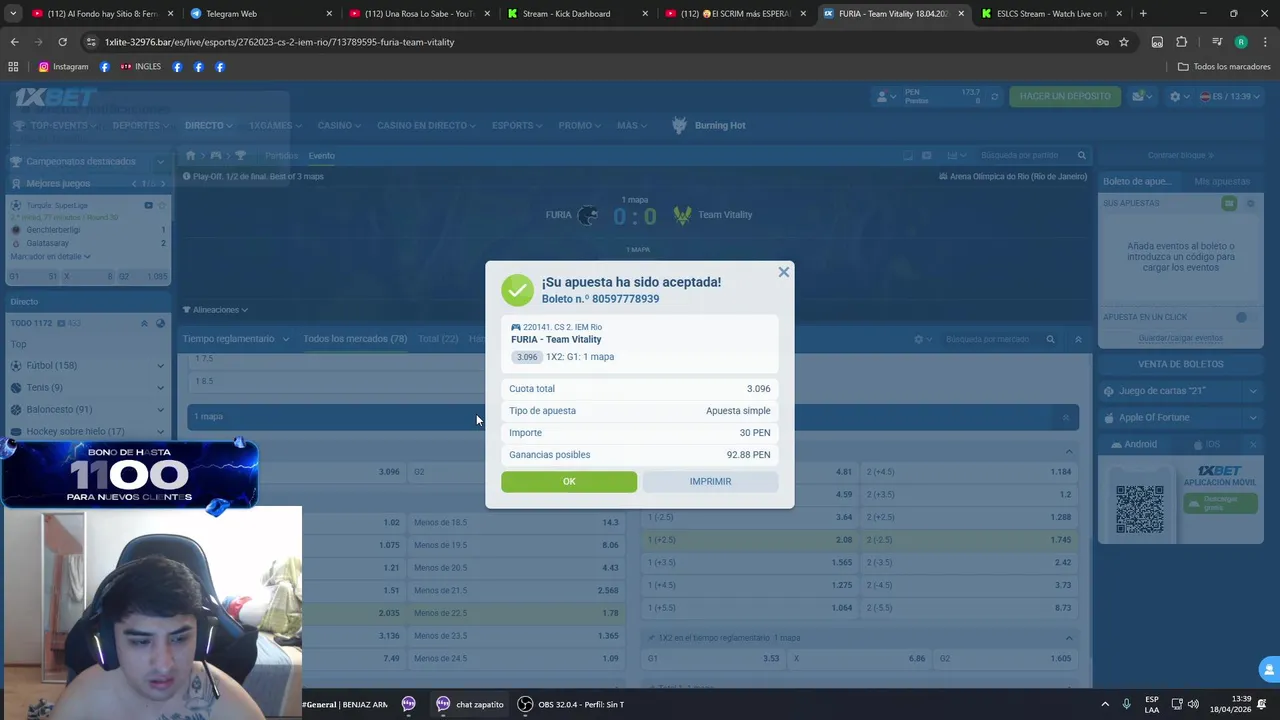The height and width of the screenshot is (720, 1280).
Task: Select Todos los mercados (78) tab
Action: tap(355, 339)
